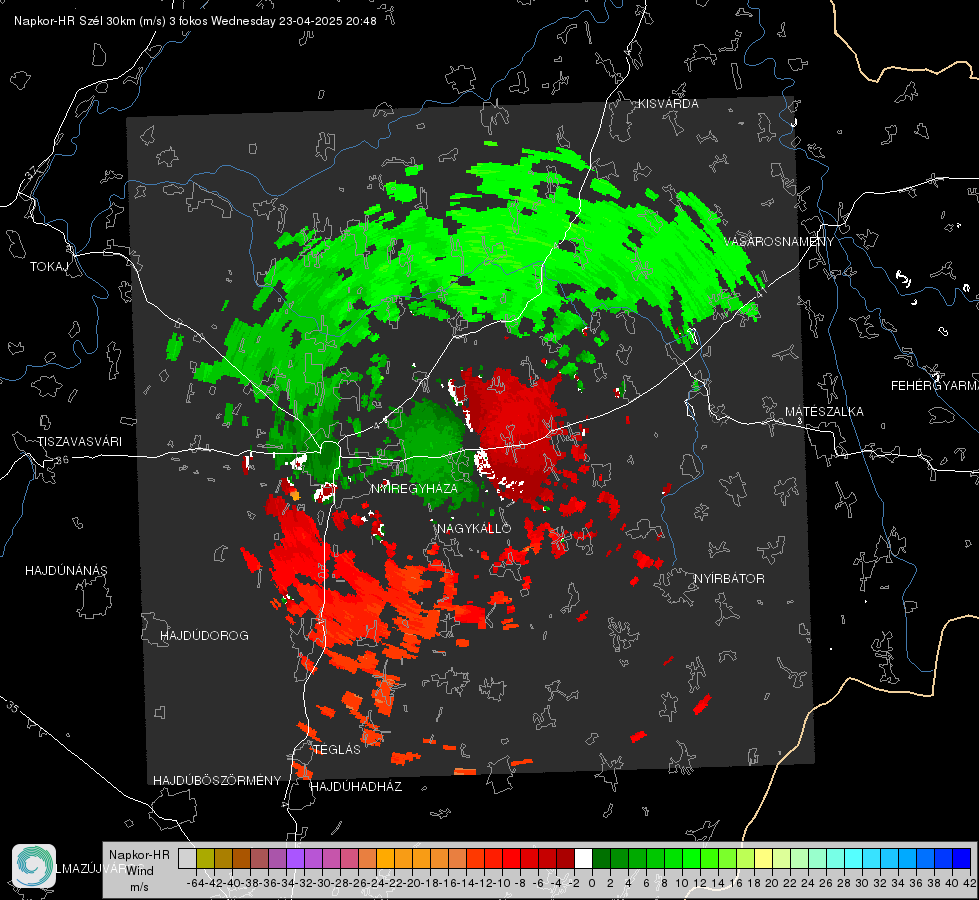Click the Napkor-HR legend label
This screenshot has height=900, width=979.
coord(139,854)
